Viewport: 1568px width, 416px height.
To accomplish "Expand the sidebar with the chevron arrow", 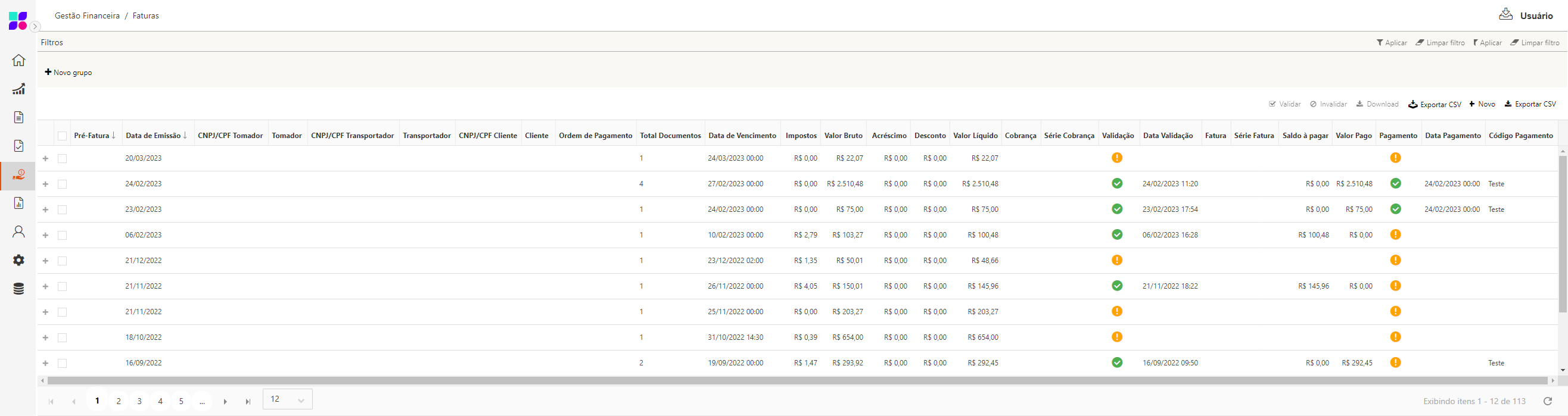I will 35,27.
